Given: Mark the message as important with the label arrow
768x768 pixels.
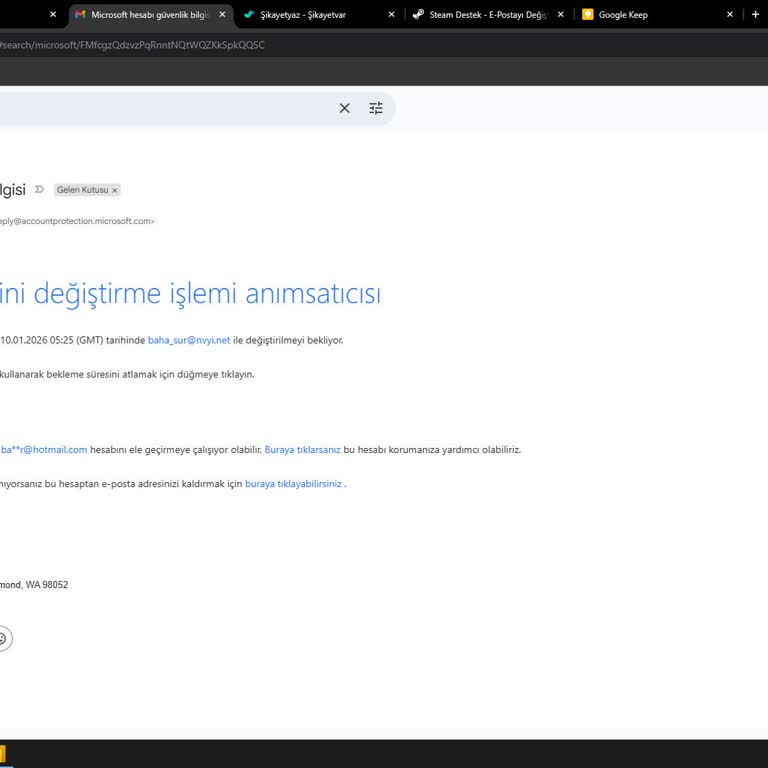Looking at the screenshot, I should point(40,190).
